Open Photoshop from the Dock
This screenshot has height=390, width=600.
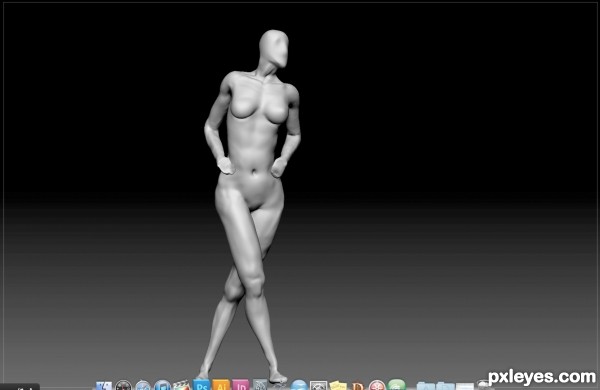pos(201,385)
